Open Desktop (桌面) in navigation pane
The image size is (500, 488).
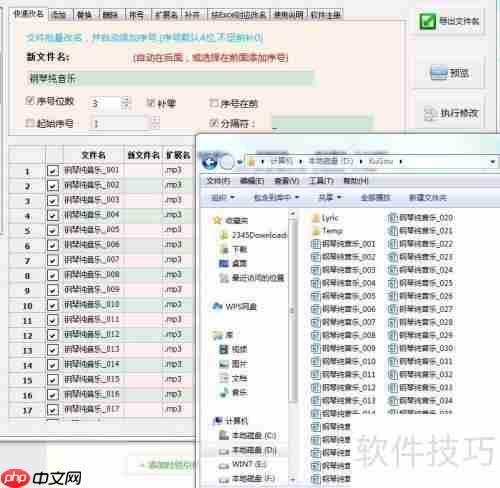tap(233, 264)
